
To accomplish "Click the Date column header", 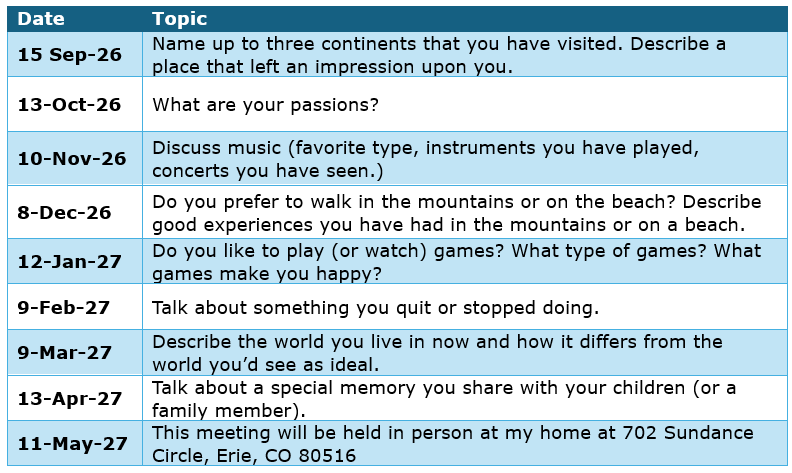I will point(75,19).
